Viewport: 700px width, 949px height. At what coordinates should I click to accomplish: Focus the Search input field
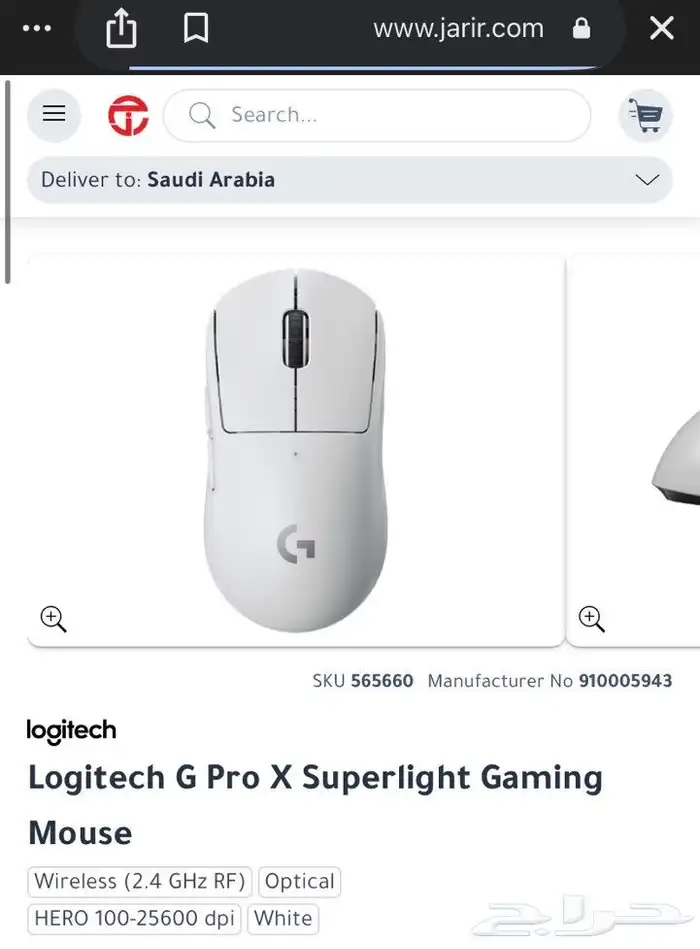point(377,116)
